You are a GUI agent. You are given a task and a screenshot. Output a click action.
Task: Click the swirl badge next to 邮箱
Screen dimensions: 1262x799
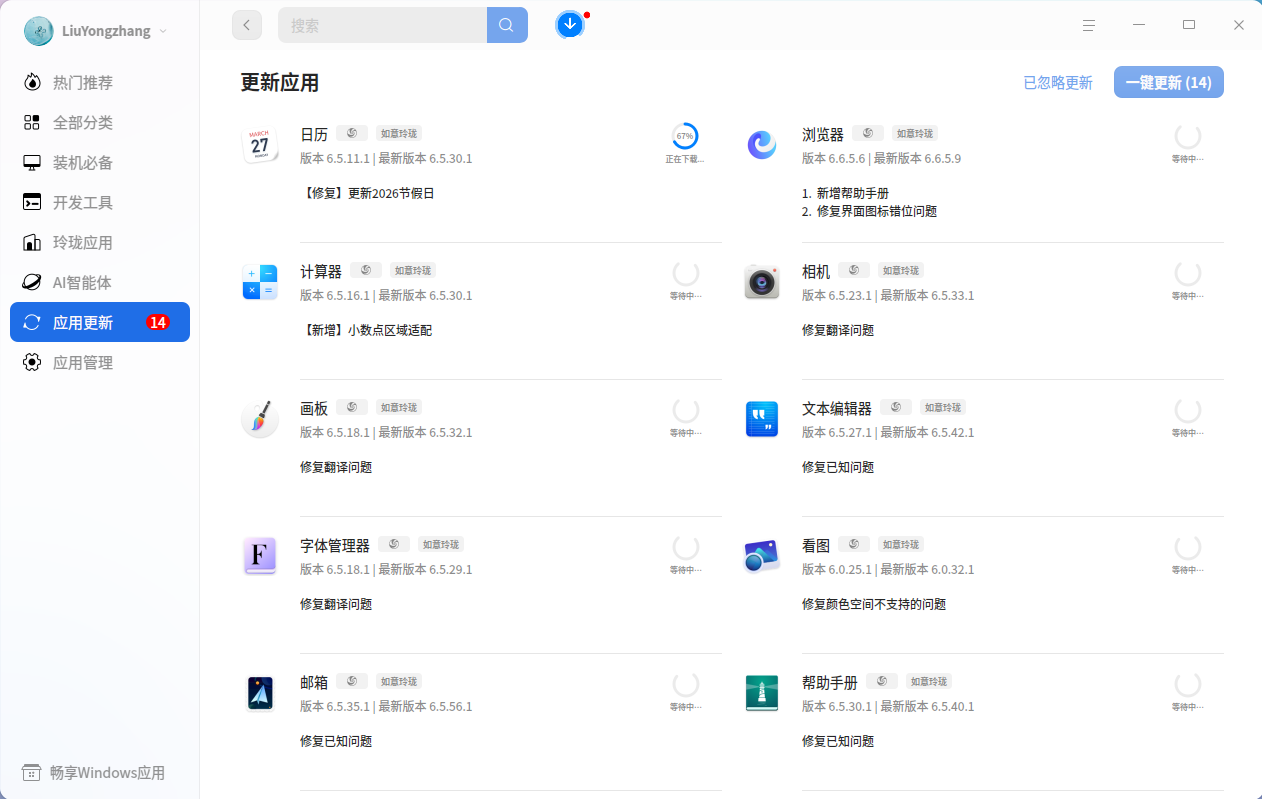tap(352, 681)
